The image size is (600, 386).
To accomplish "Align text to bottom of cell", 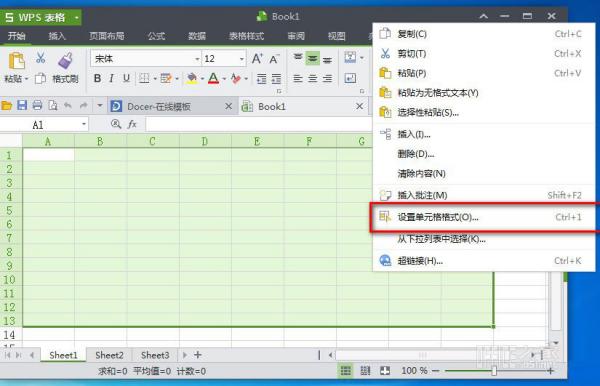I will (x=327, y=60).
